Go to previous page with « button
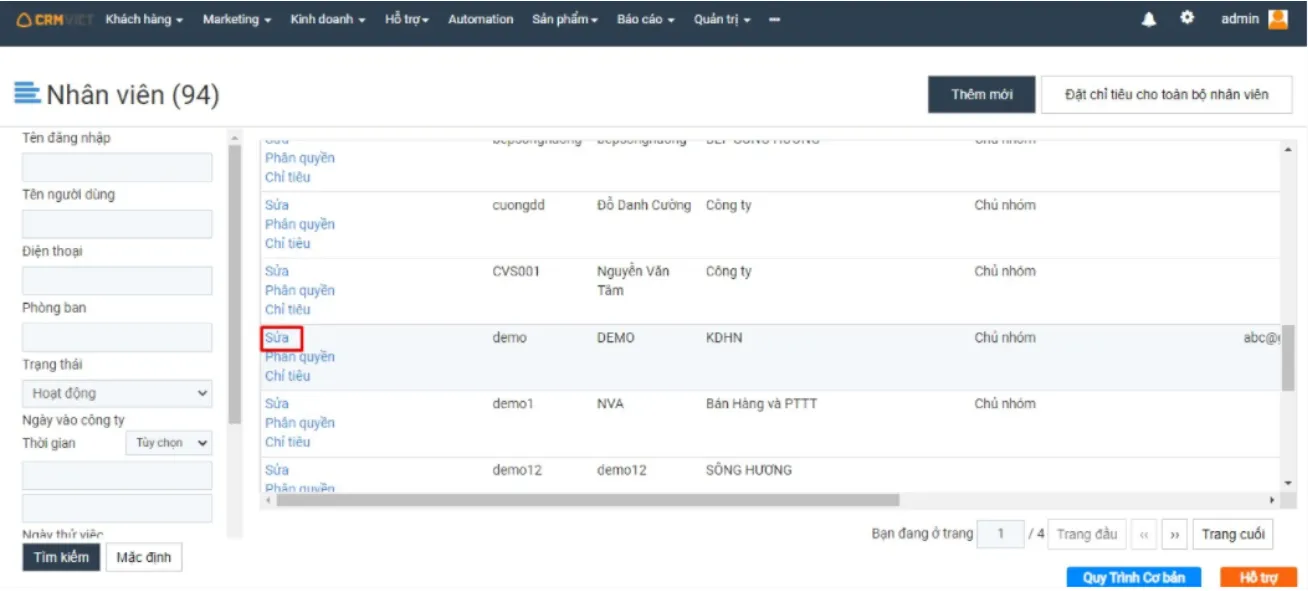The image size is (1308, 591). pos(1144,535)
